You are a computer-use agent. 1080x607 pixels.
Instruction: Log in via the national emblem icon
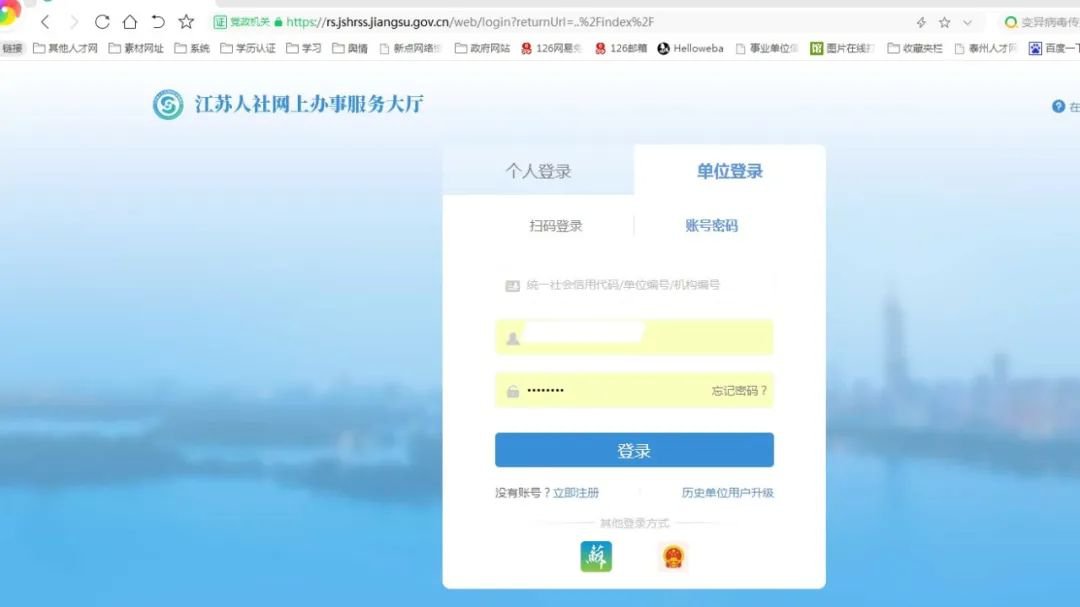(673, 556)
